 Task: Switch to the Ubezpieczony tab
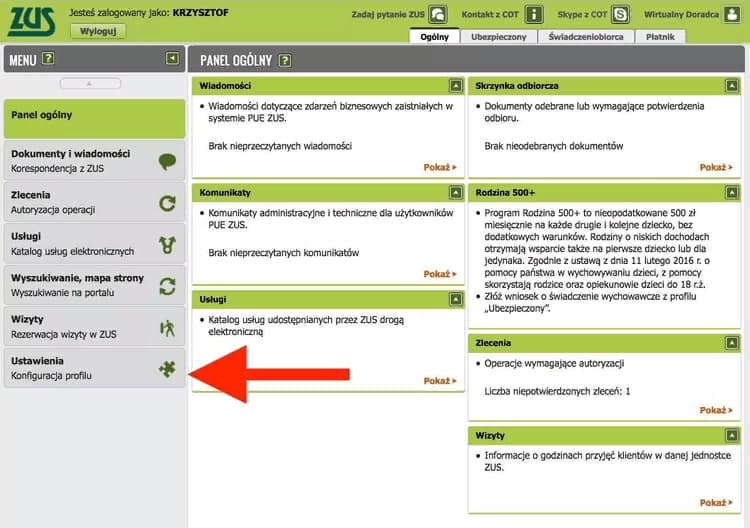coord(499,37)
